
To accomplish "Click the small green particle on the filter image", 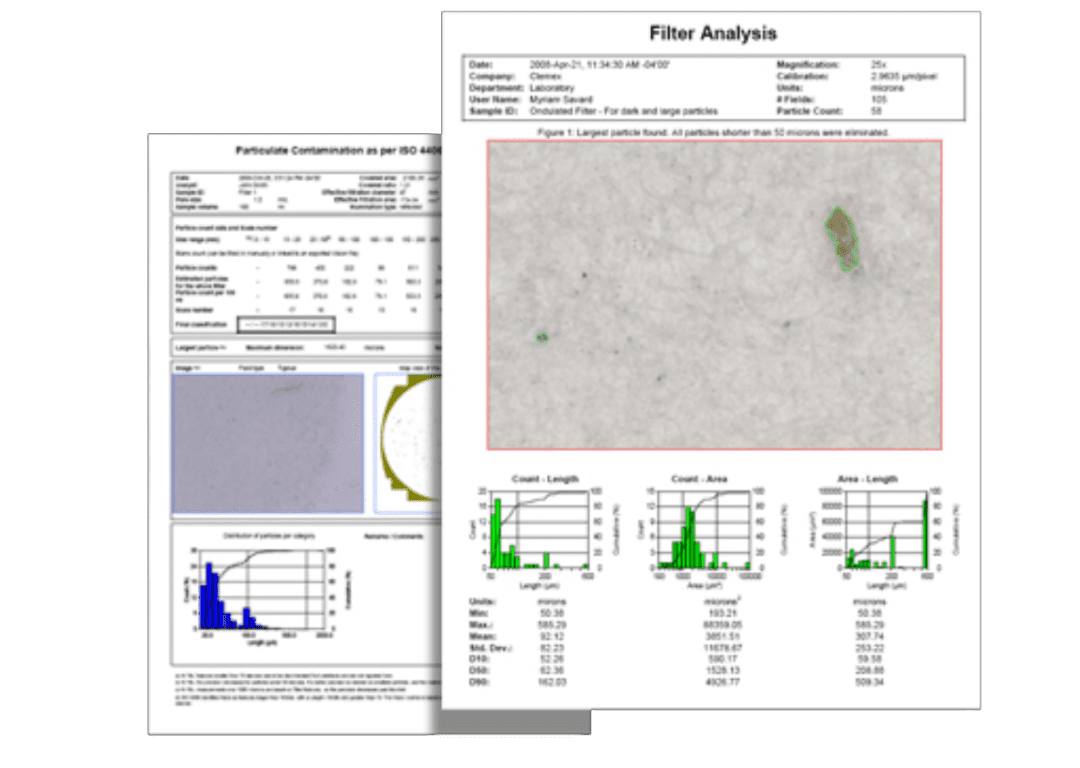I will pos(540,339).
